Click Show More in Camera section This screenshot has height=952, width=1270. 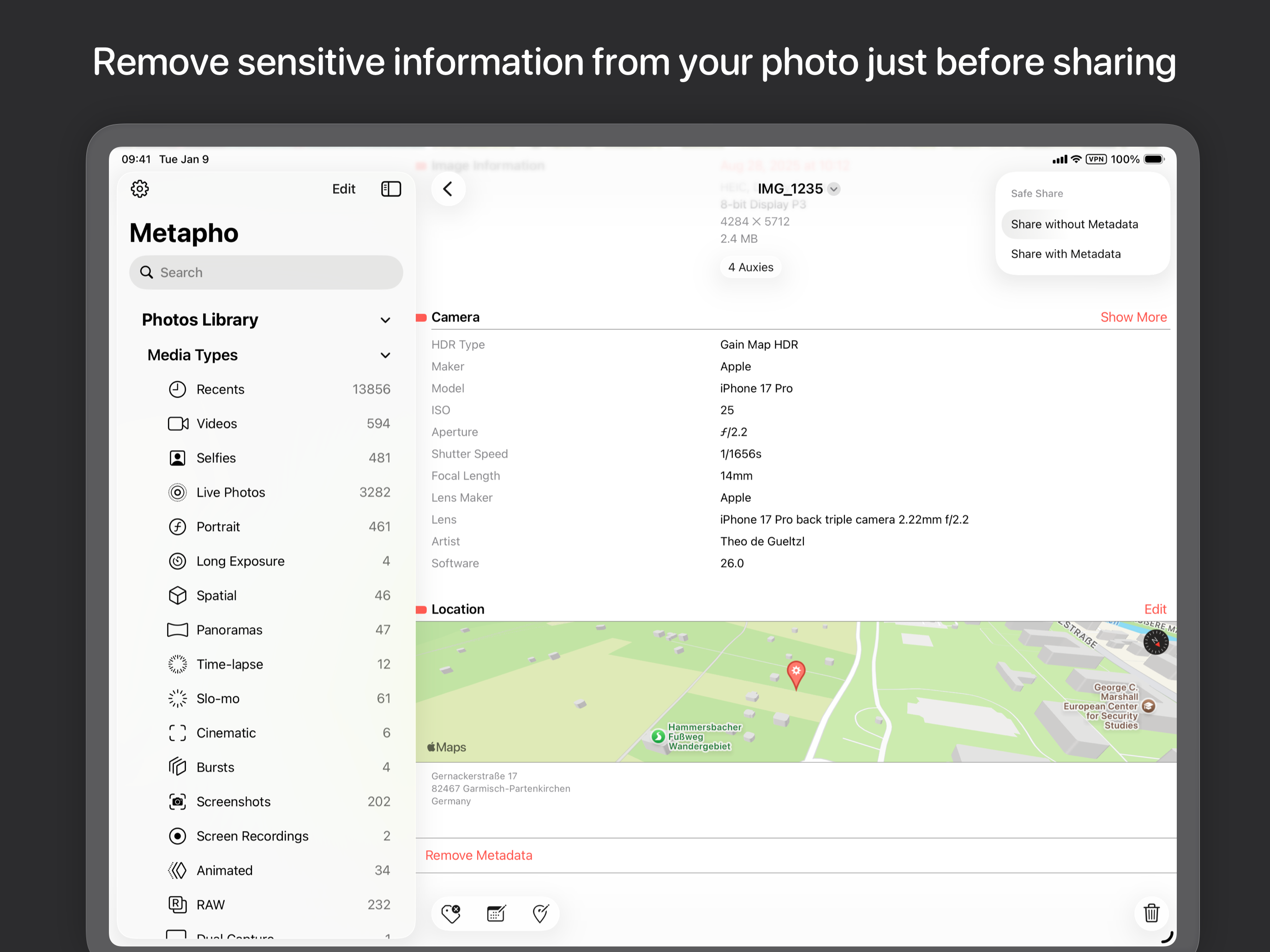click(x=1133, y=317)
